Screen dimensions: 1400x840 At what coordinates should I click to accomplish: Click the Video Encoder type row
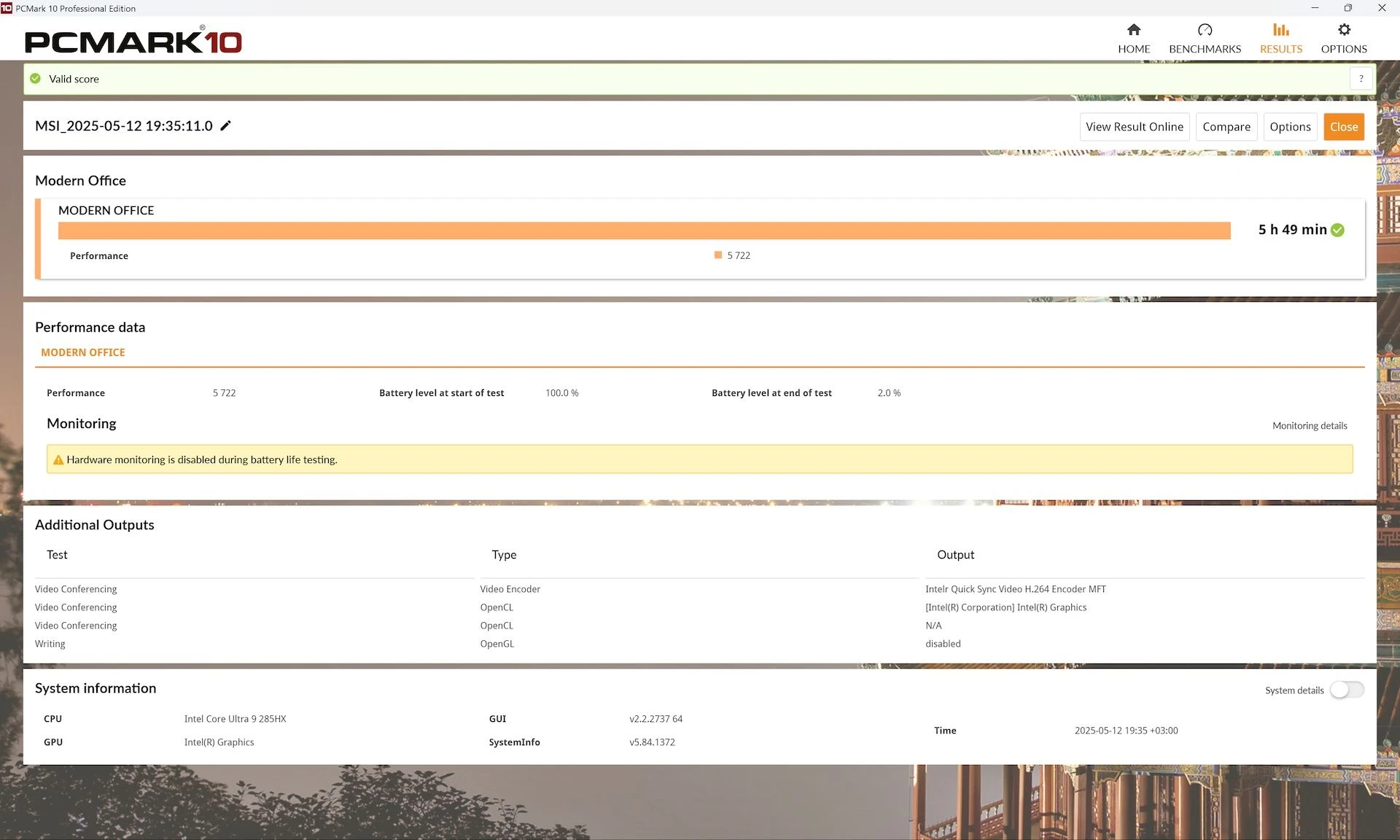(510, 589)
